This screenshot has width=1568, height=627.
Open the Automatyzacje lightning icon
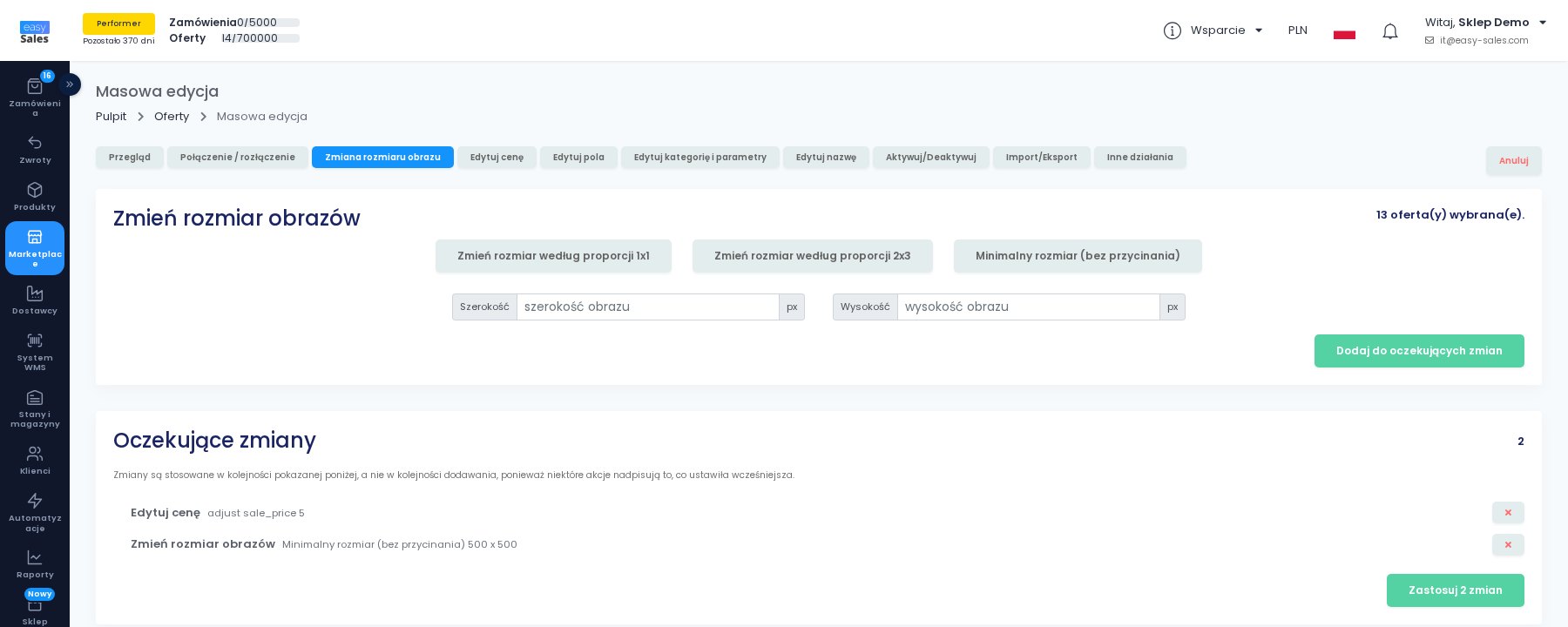pos(35,501)
